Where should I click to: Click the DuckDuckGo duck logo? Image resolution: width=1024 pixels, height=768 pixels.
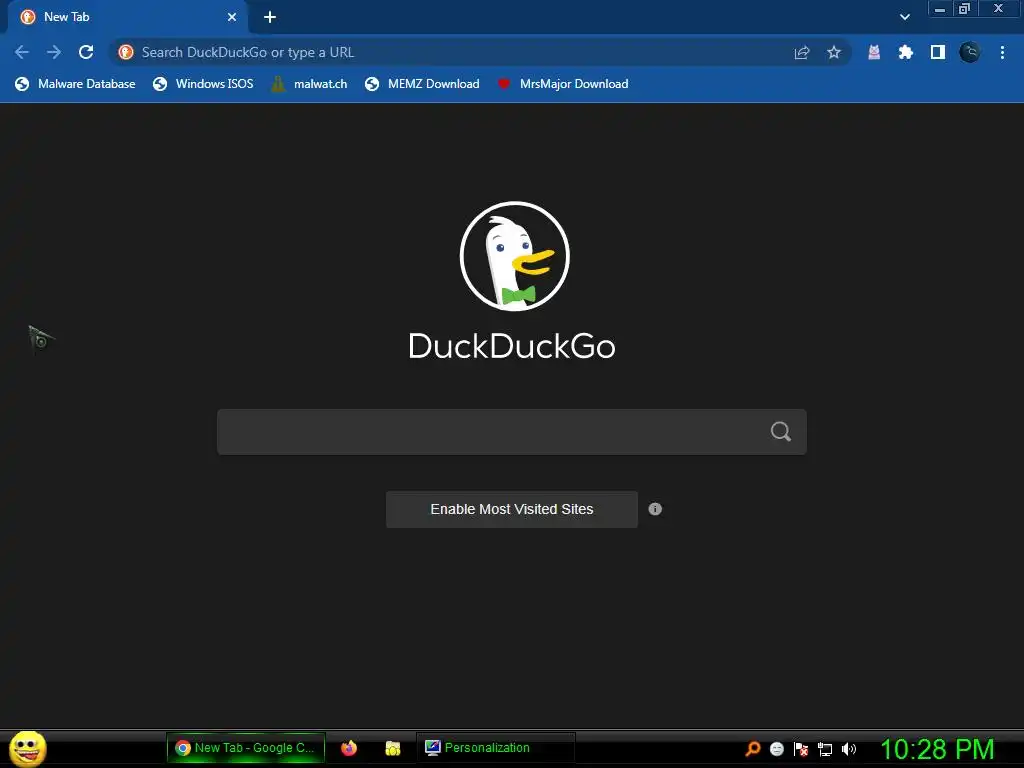tap(515, 256)
